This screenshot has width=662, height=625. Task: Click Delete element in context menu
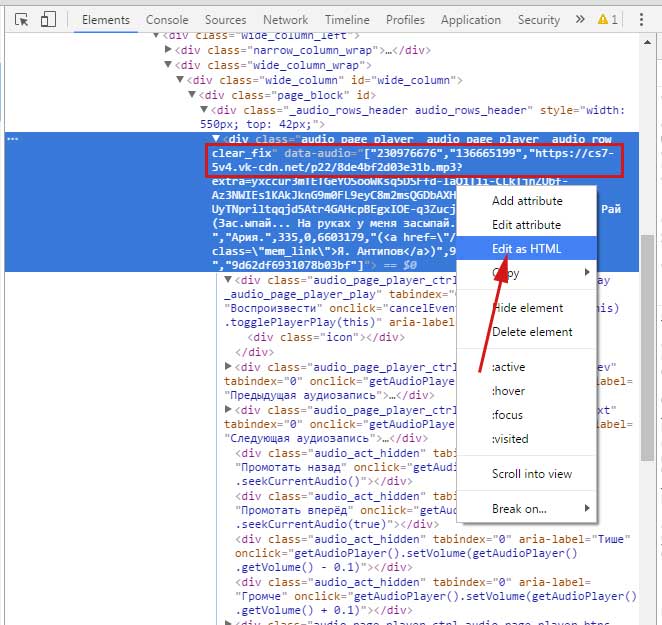point(532,332)
